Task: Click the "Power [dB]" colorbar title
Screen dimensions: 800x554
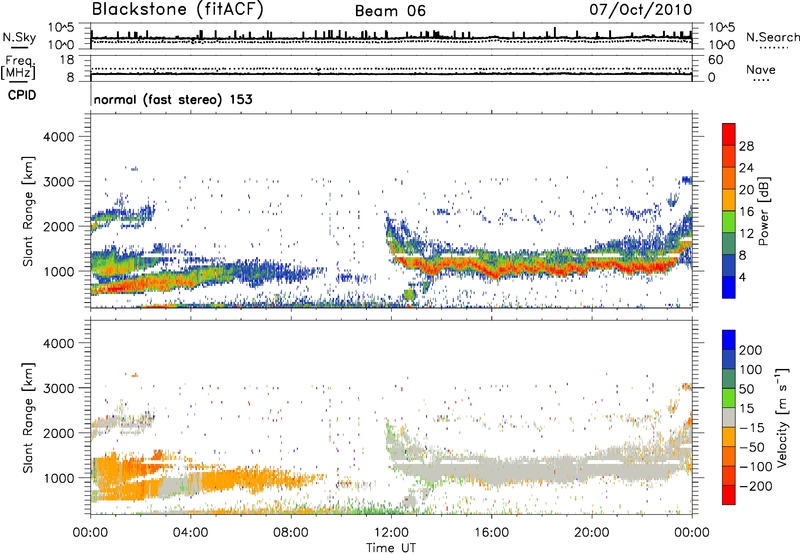Action: [x=764, y=211]
